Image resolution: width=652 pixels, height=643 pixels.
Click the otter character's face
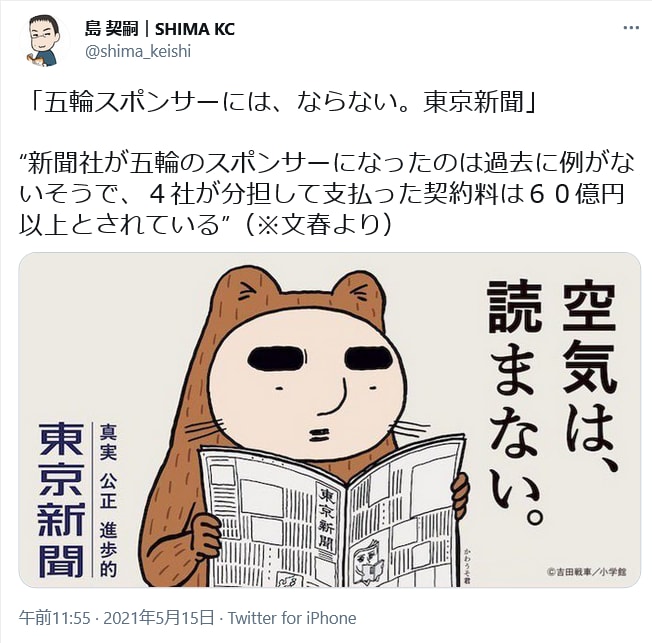point(306,385)
